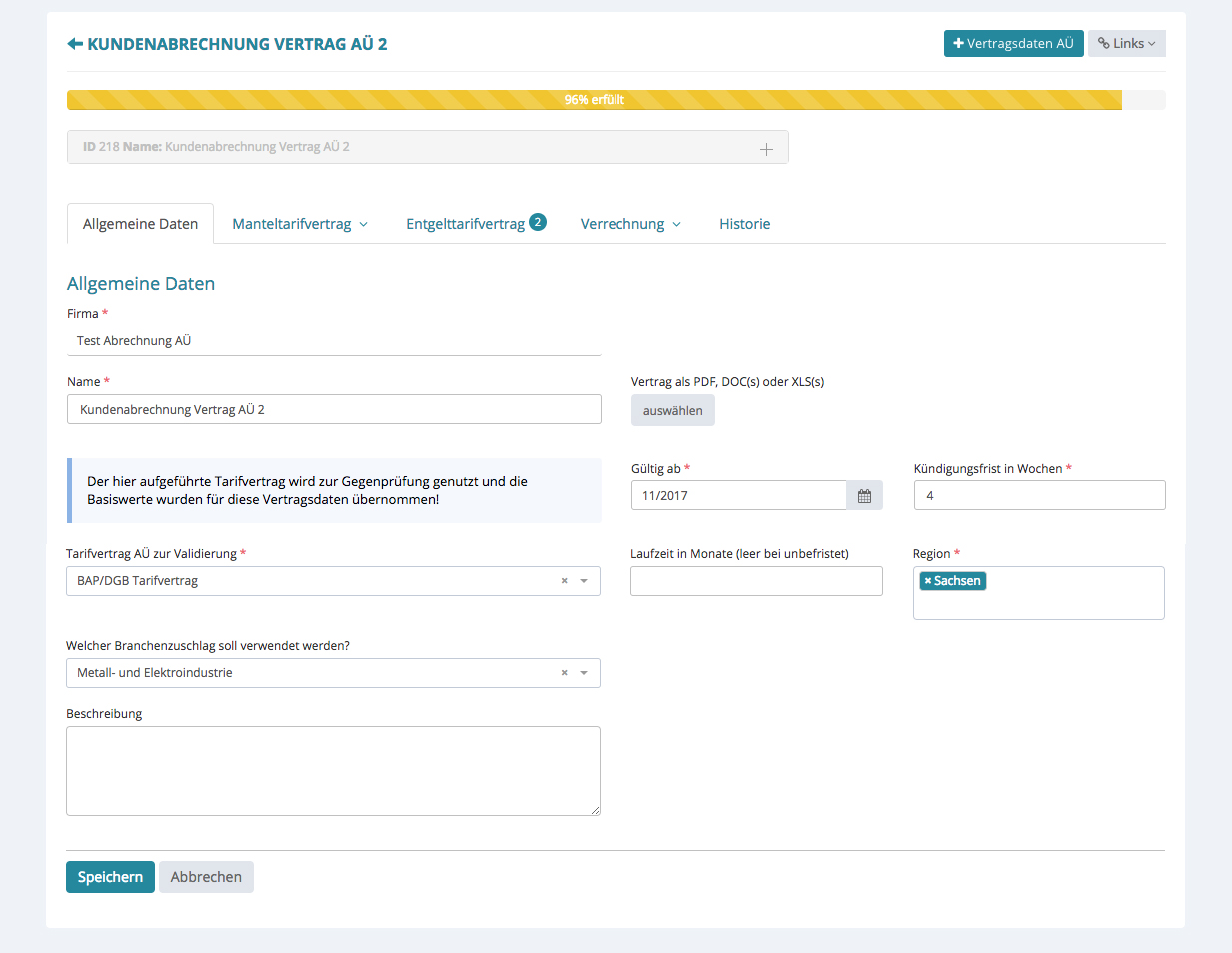The width and height of the screenshot is (1232, 953).
Task: Click the Abbrechen button
Action: [x=206, y=877]
